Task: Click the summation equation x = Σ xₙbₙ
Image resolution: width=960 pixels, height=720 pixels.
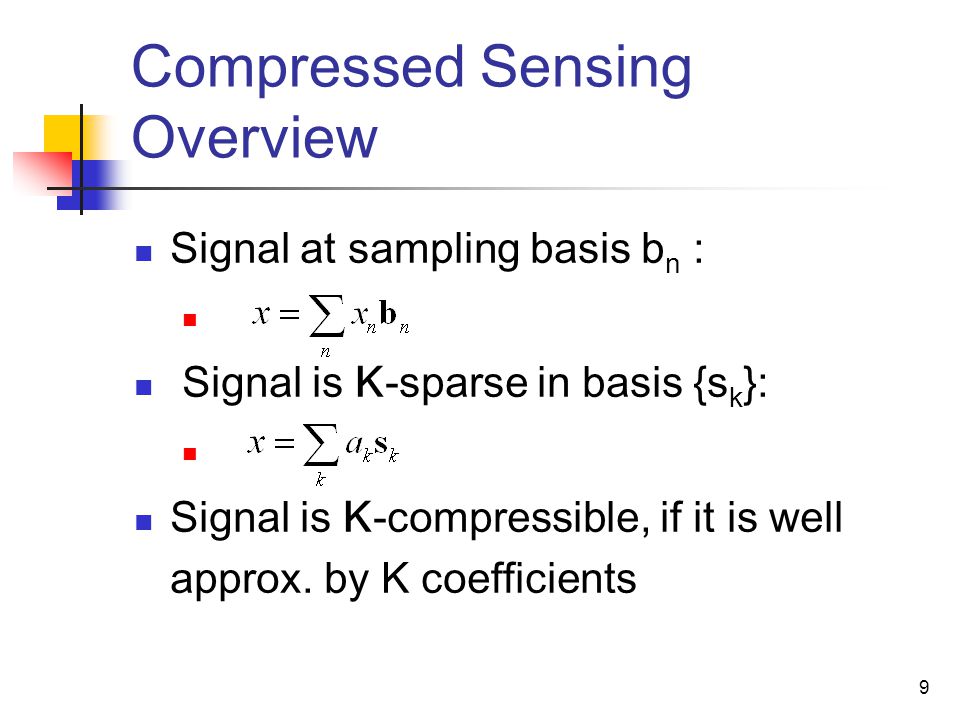Action: coord(331,326)
